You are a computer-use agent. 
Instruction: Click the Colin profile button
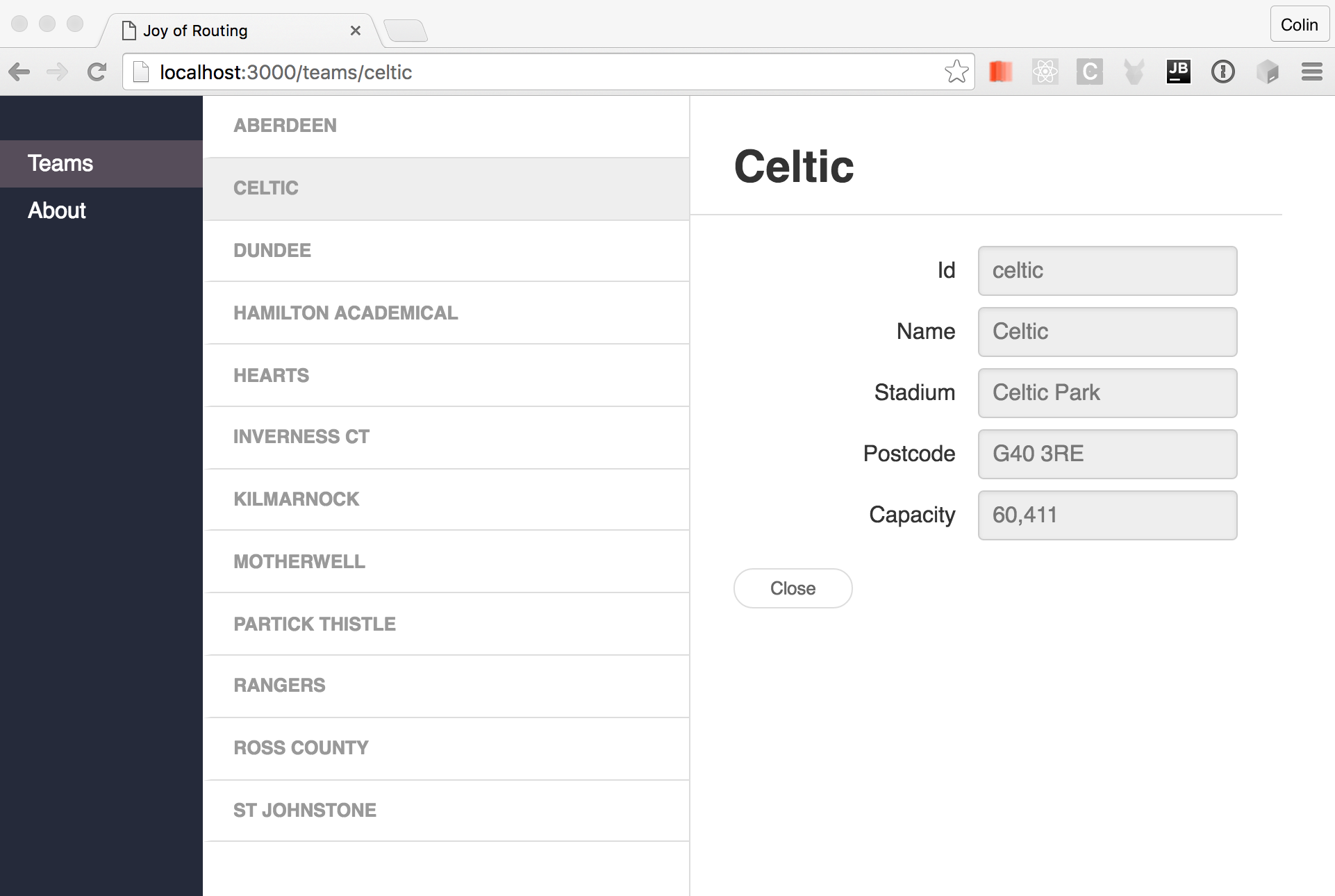point(1300,25)
